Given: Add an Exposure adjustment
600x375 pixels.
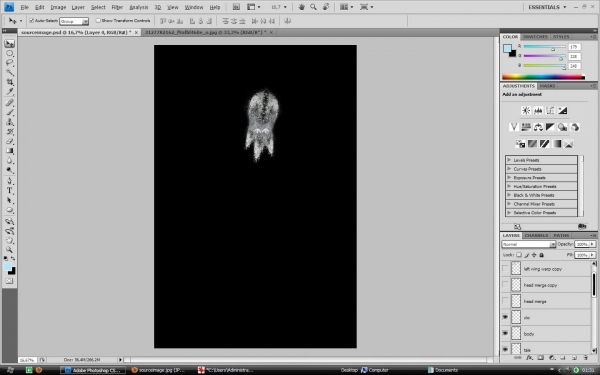Looking at the screenshot, I should coord(562,111).
